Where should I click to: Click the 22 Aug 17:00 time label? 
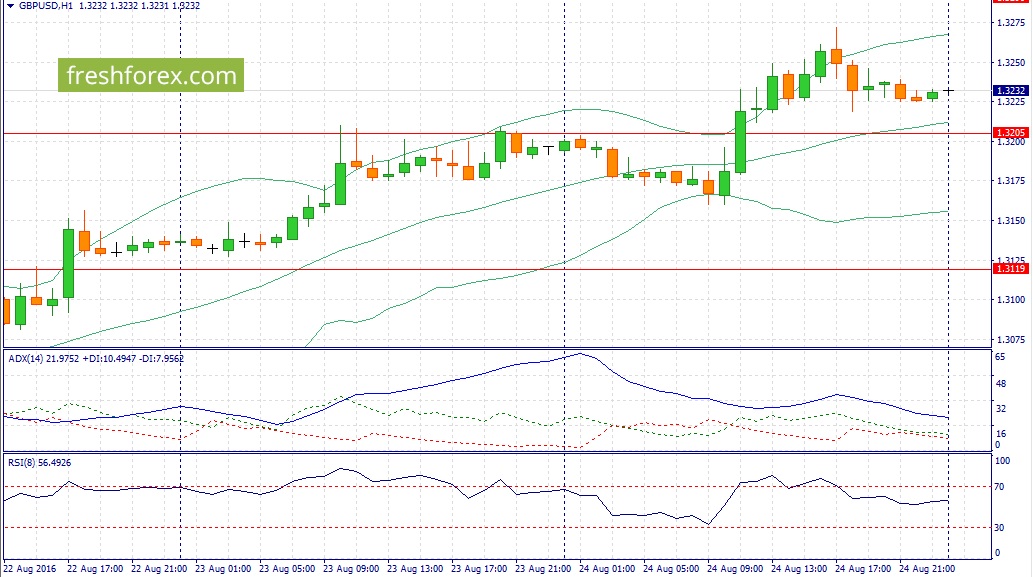coord(96,568)
